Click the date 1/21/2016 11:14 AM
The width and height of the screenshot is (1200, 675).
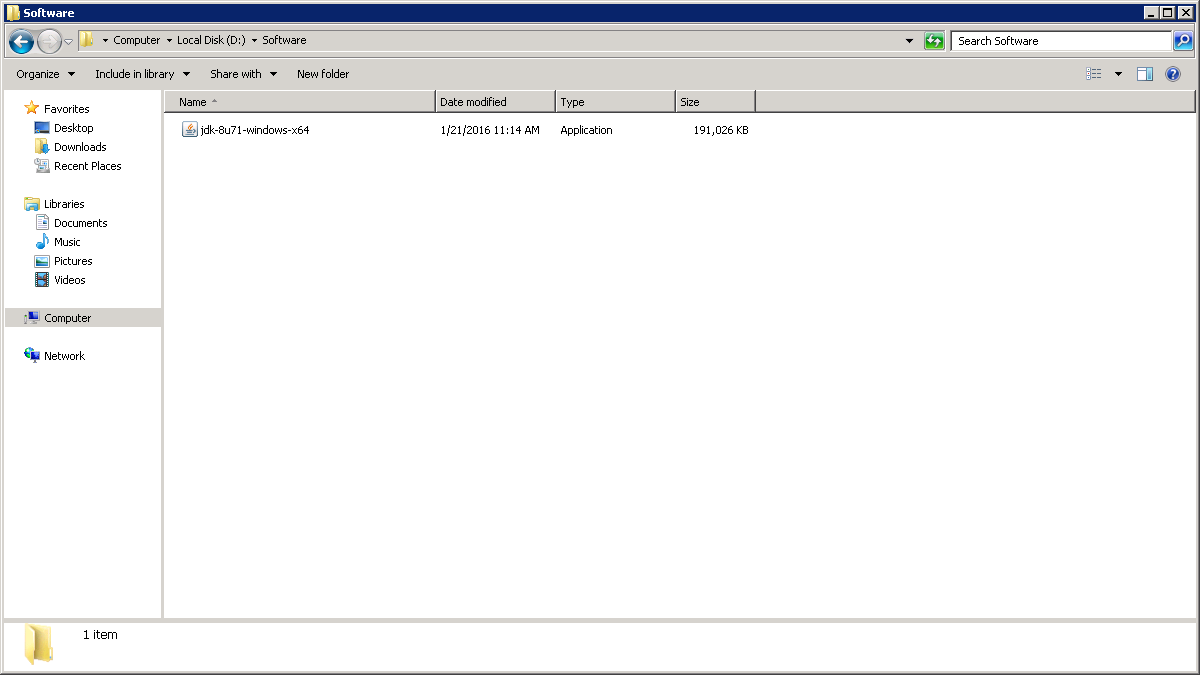[x=490, y=130]
